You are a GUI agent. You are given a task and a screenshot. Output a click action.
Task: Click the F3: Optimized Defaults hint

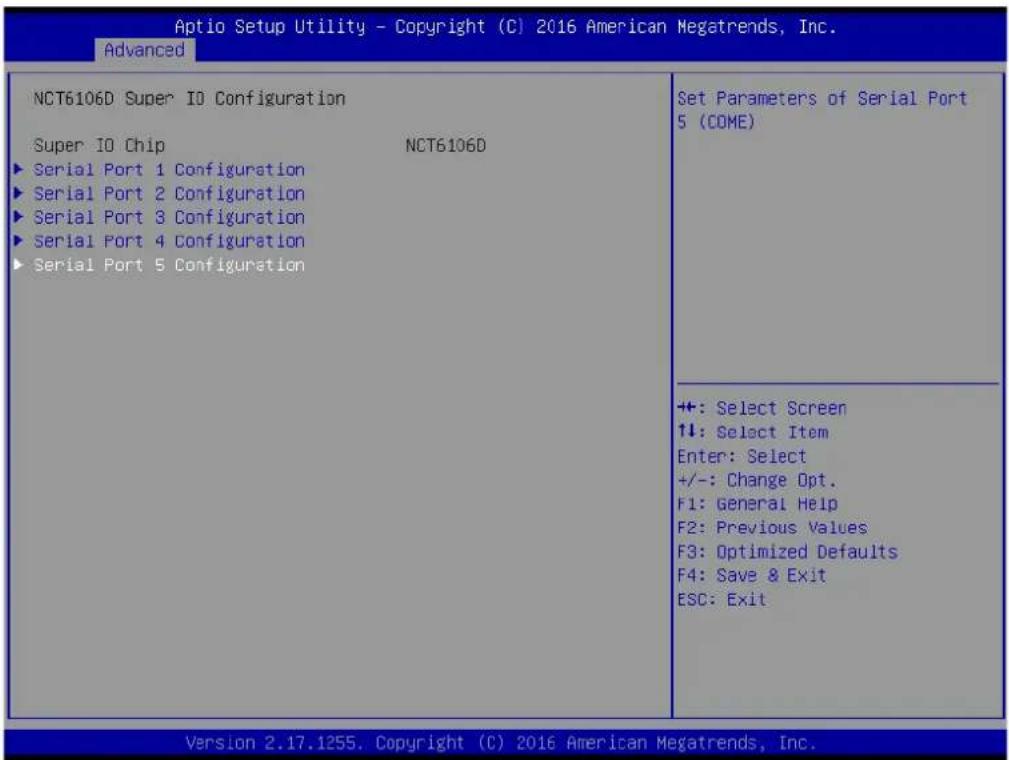(787, 552)
